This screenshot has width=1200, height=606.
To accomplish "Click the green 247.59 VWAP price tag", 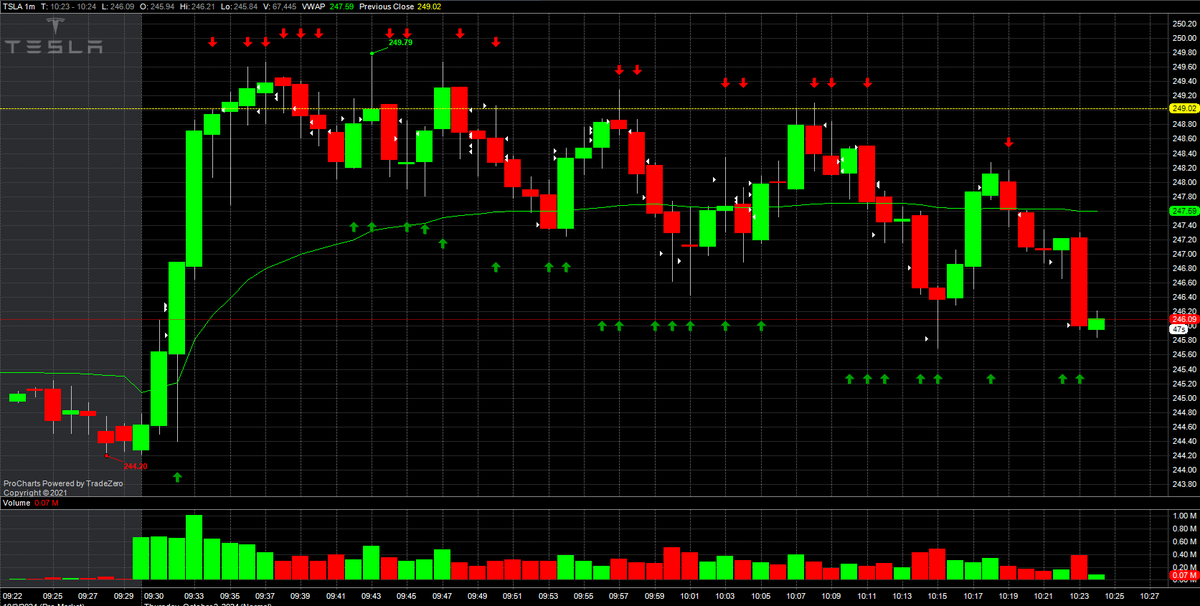I will pos(1184,211).
